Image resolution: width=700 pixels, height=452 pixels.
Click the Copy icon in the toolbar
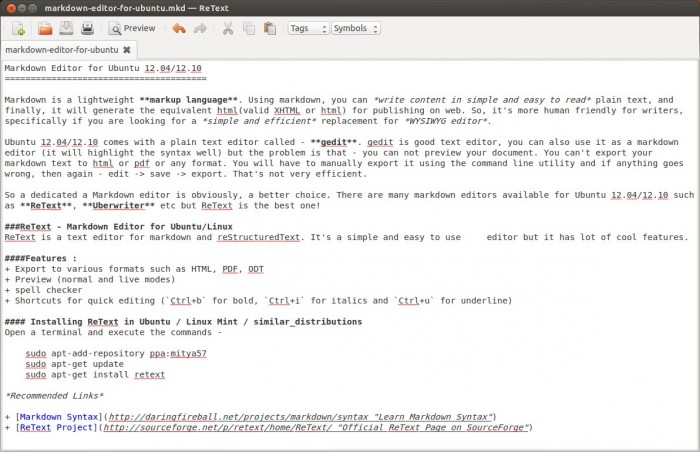pyautogui.click(x=249, y=28)
